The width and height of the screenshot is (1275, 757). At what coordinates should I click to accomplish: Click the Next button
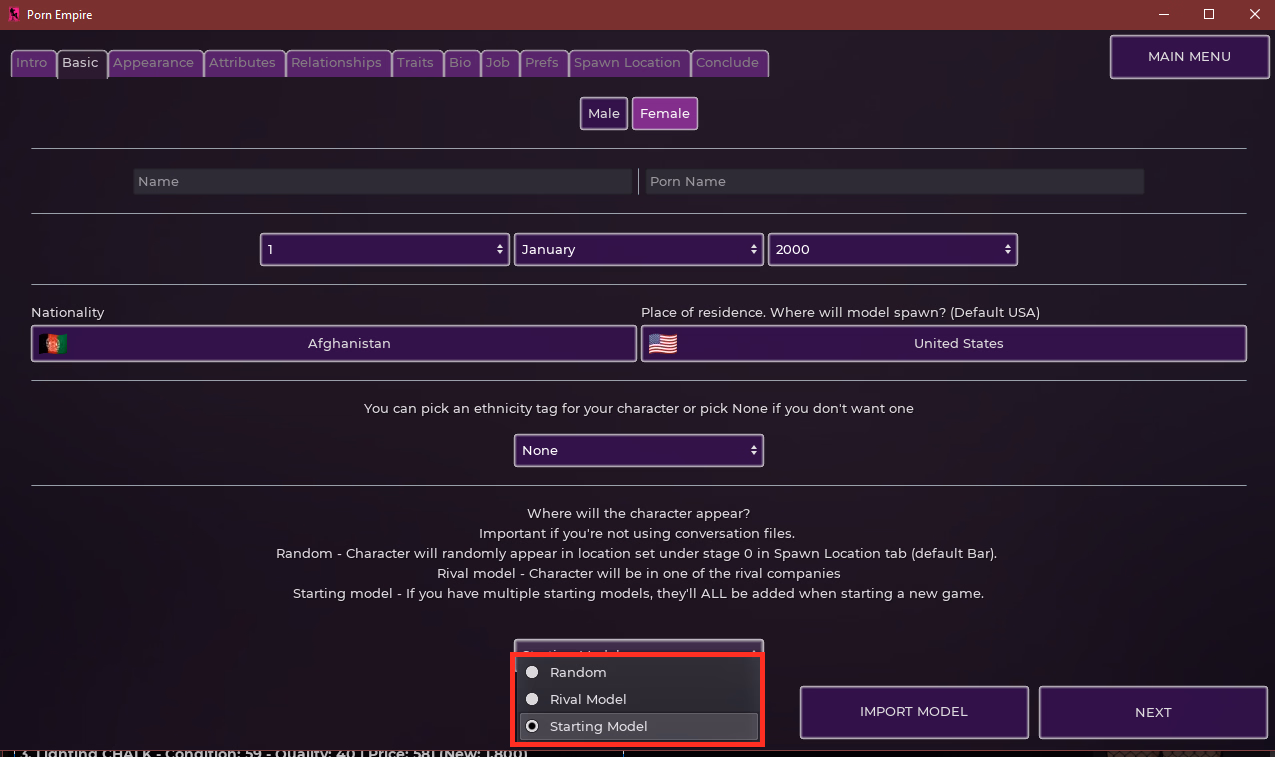click(x=1152, y=712)
